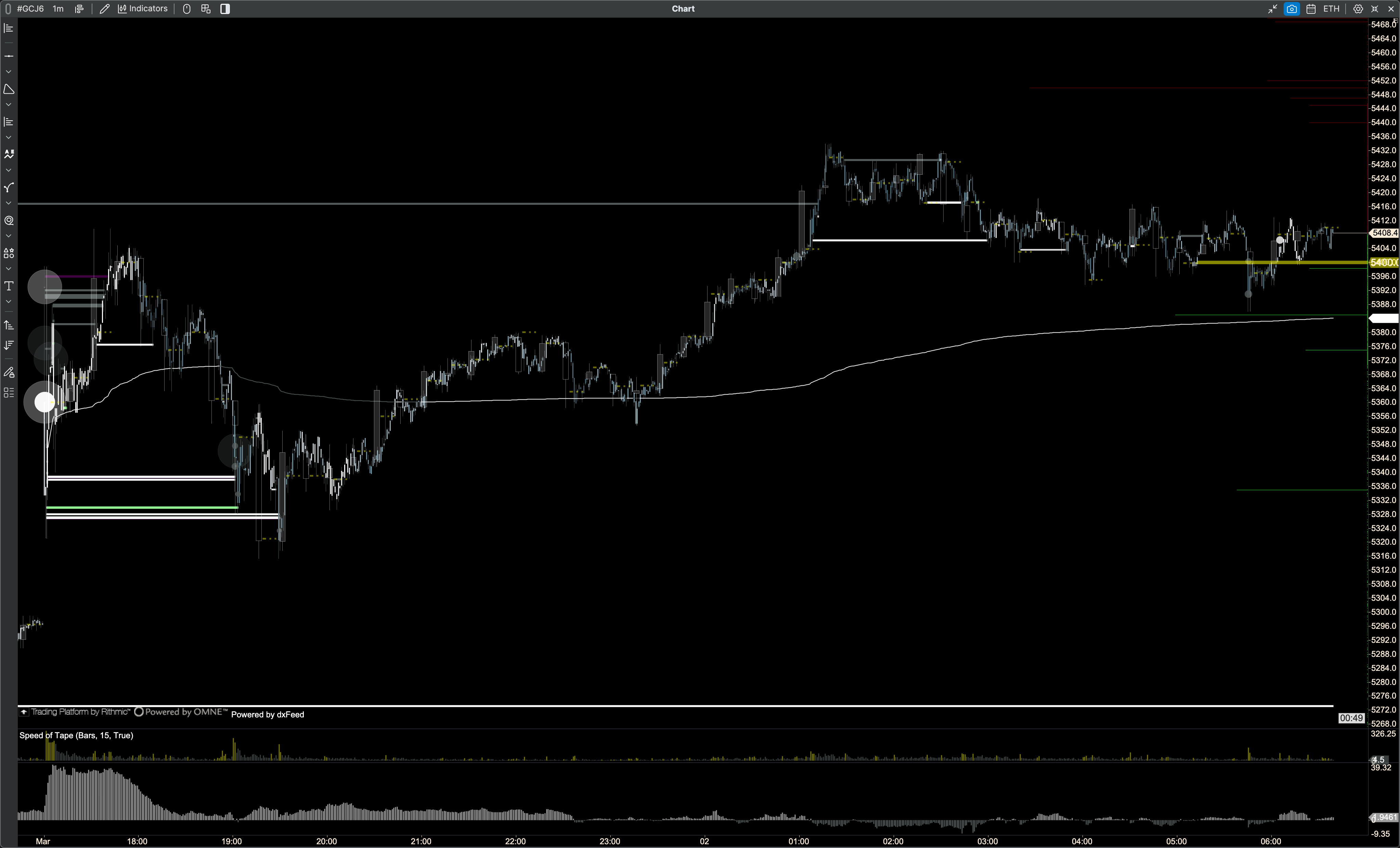Open the chart type bars menu
The height and width of the screenshot is (848, 1400).
(79, 9)
